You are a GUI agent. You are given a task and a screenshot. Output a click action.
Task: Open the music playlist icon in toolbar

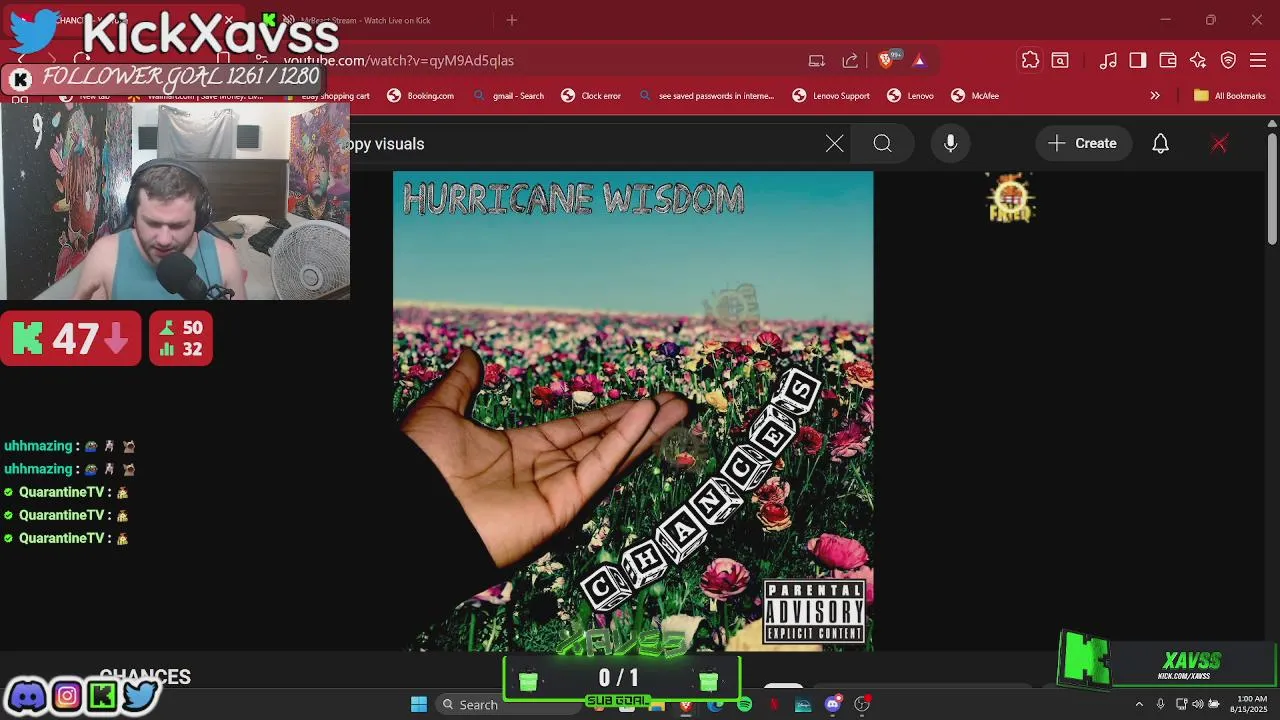coord(1108,61)
